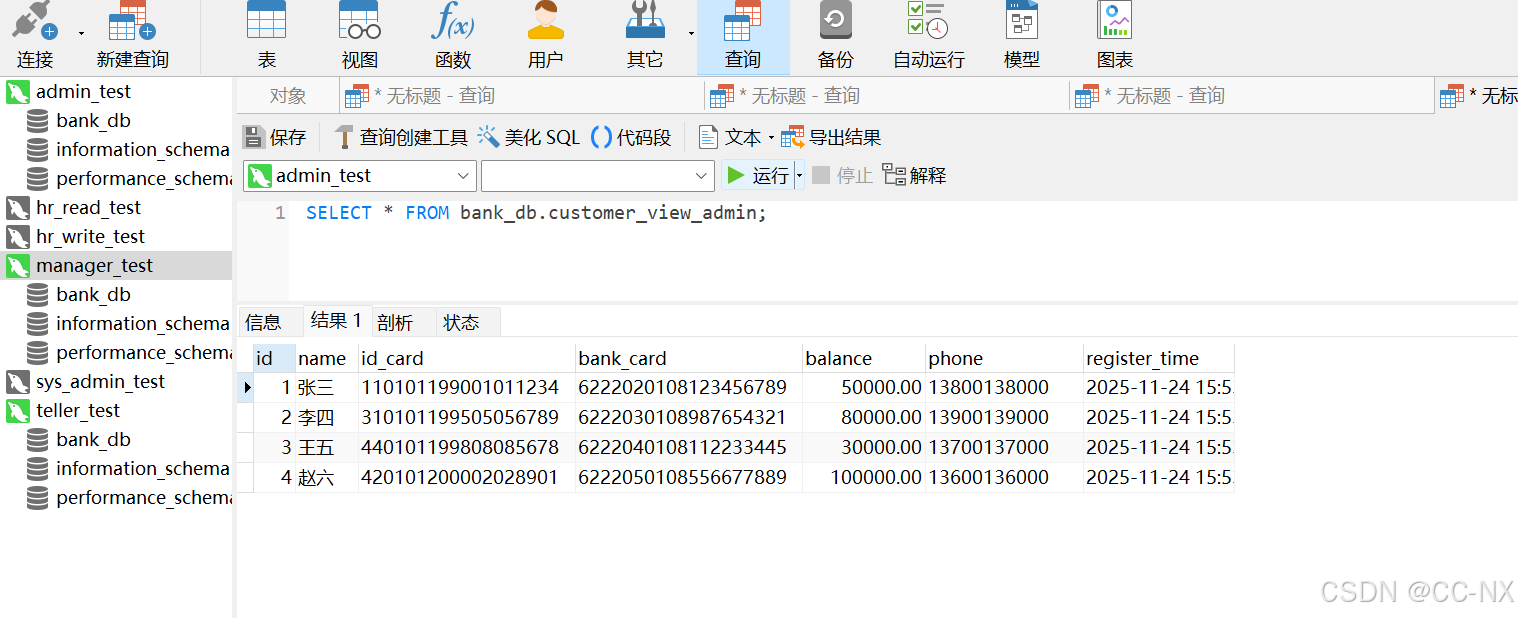Click the Save (保存) floppy icon
The width and height of the screenshot is (1518, 618).
pos(253,137)
